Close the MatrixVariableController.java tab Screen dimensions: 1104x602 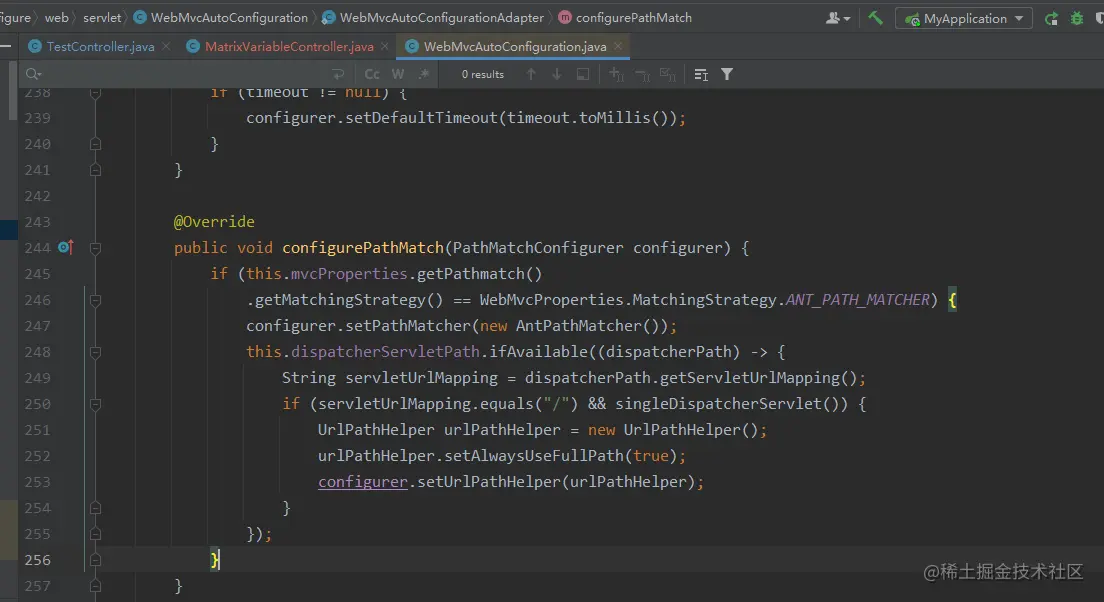pos(384,46)
